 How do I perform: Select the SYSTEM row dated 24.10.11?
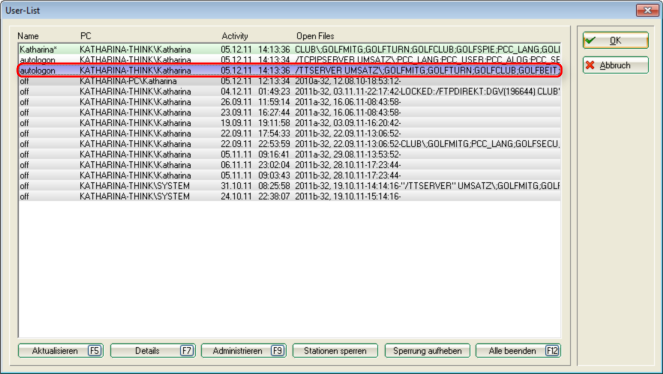[x=290, y=197]
